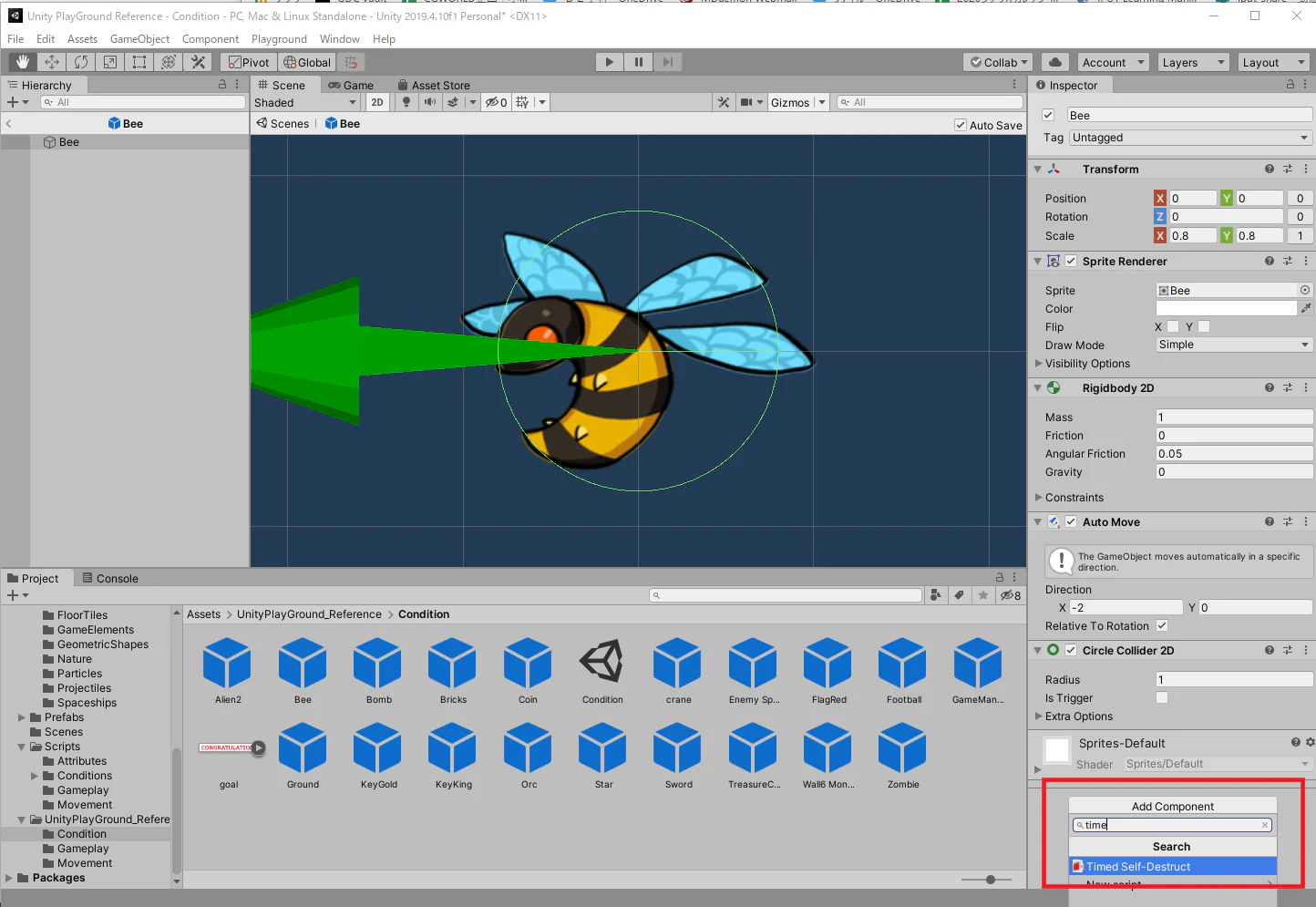Screen dimensions: 1316x907
Task: Open the cloud services icon
Action: pos(1055,62)
